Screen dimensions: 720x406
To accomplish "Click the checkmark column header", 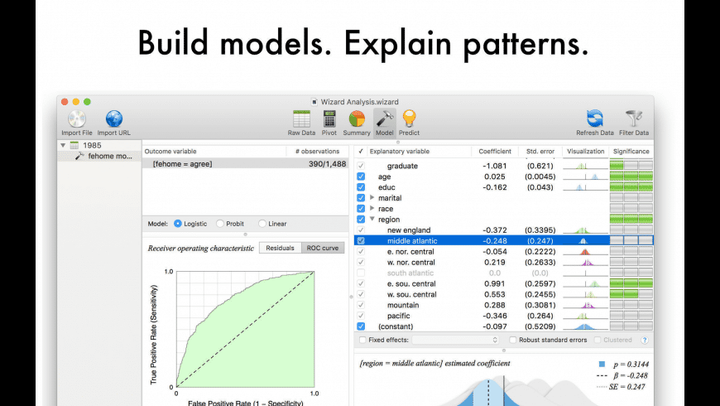I will click(361, 151).
